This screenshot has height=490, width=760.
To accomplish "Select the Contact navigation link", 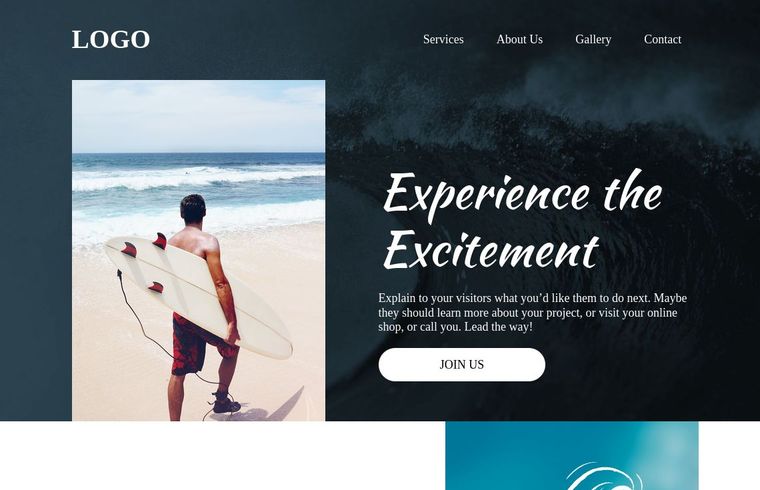I will pos(662,39).
